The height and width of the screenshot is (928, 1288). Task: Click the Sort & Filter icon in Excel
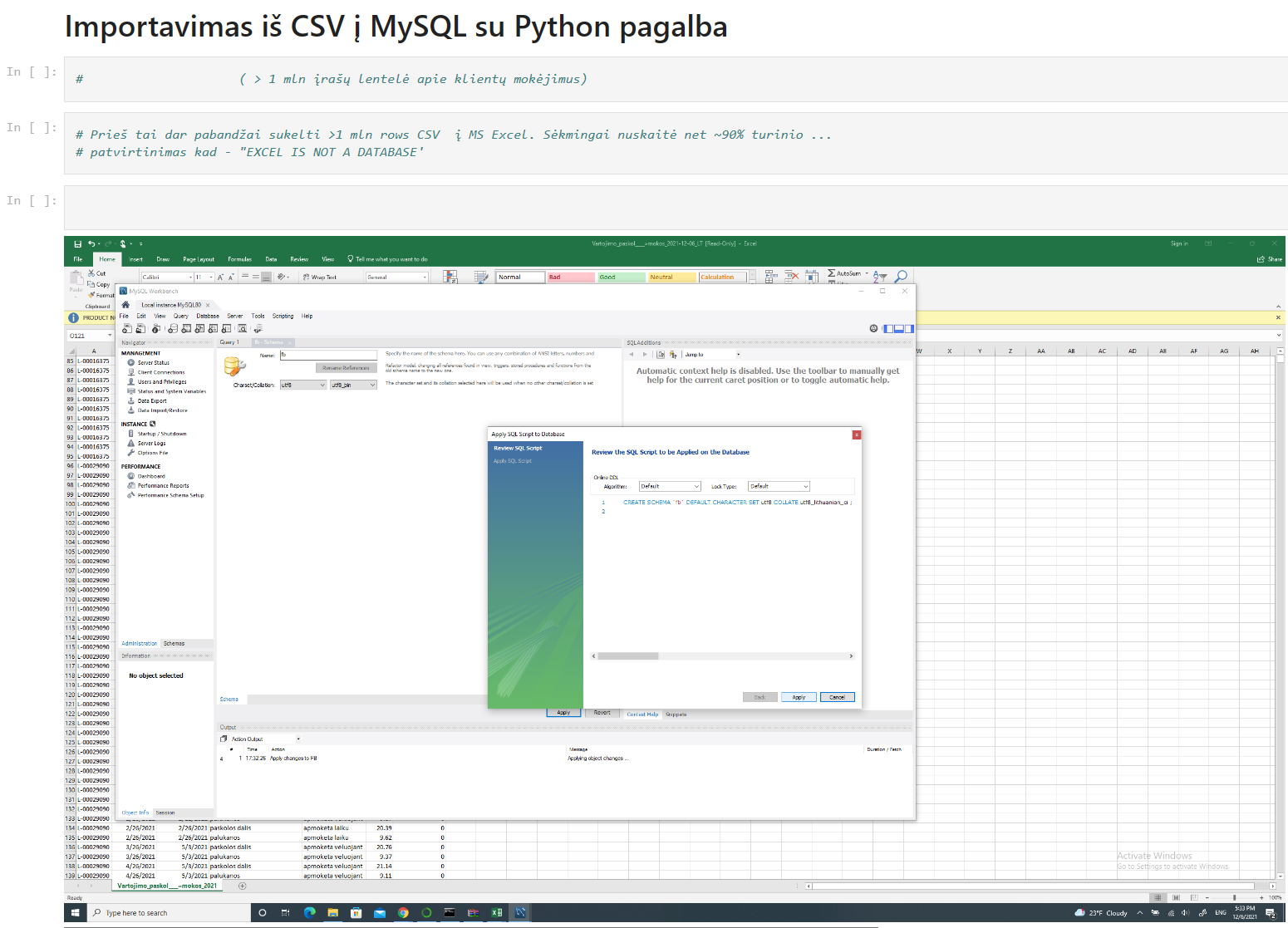[x=879, y=276]
